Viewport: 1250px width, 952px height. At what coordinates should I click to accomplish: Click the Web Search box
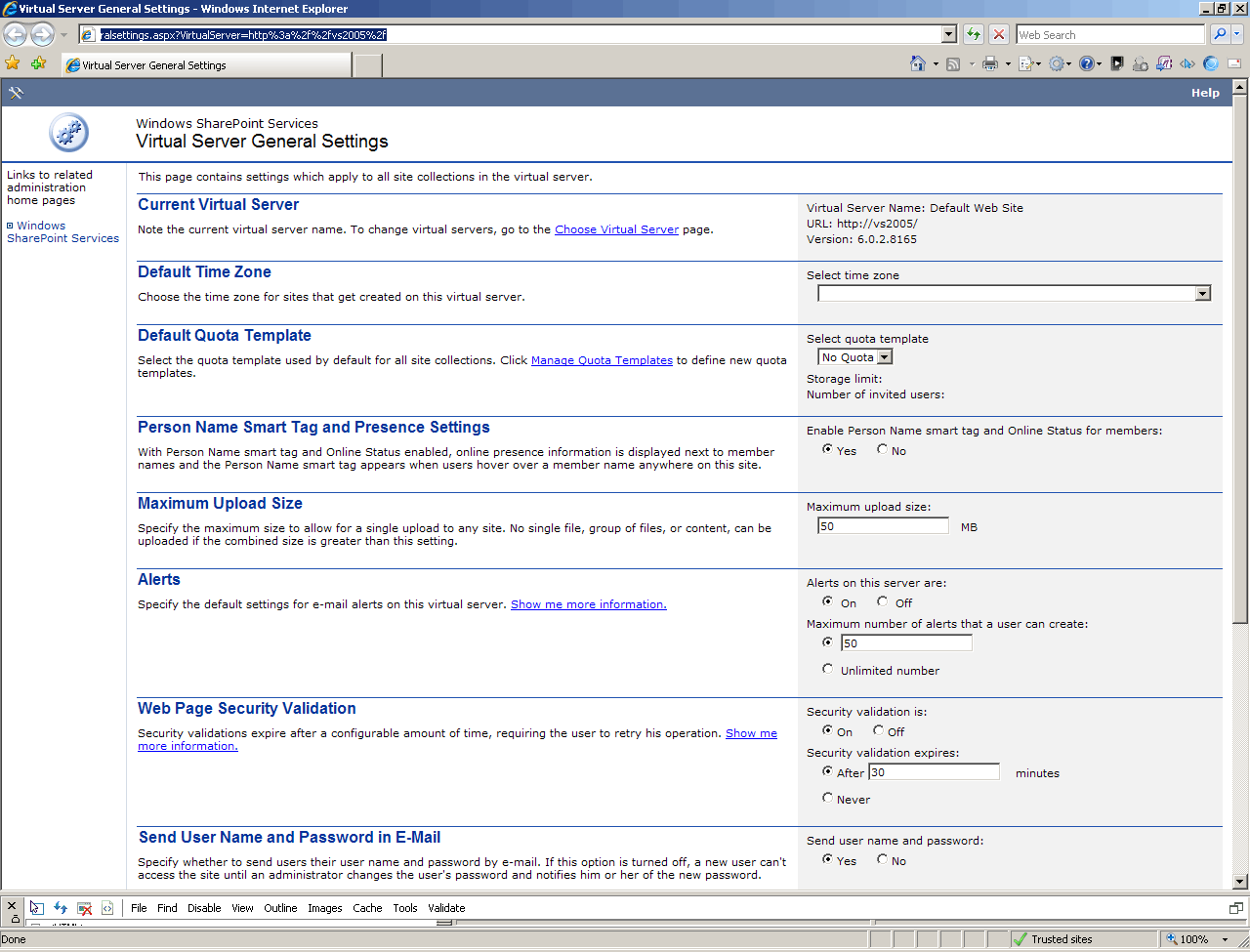[x=1111, y=34]
